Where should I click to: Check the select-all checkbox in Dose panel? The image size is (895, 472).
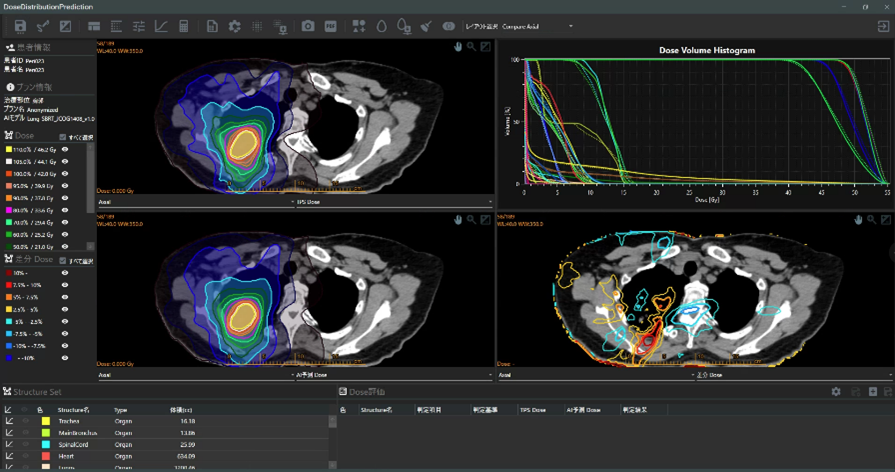pos(63,137)
